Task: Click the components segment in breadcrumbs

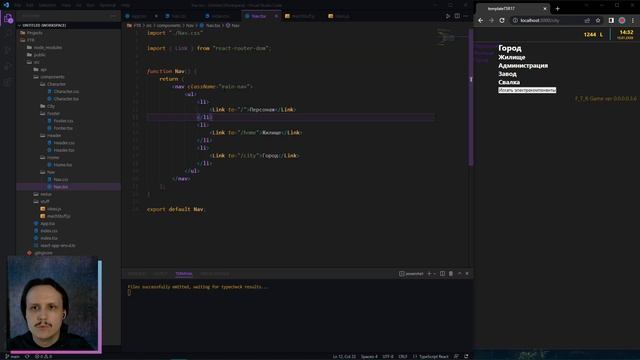Action: click(169, 25)
